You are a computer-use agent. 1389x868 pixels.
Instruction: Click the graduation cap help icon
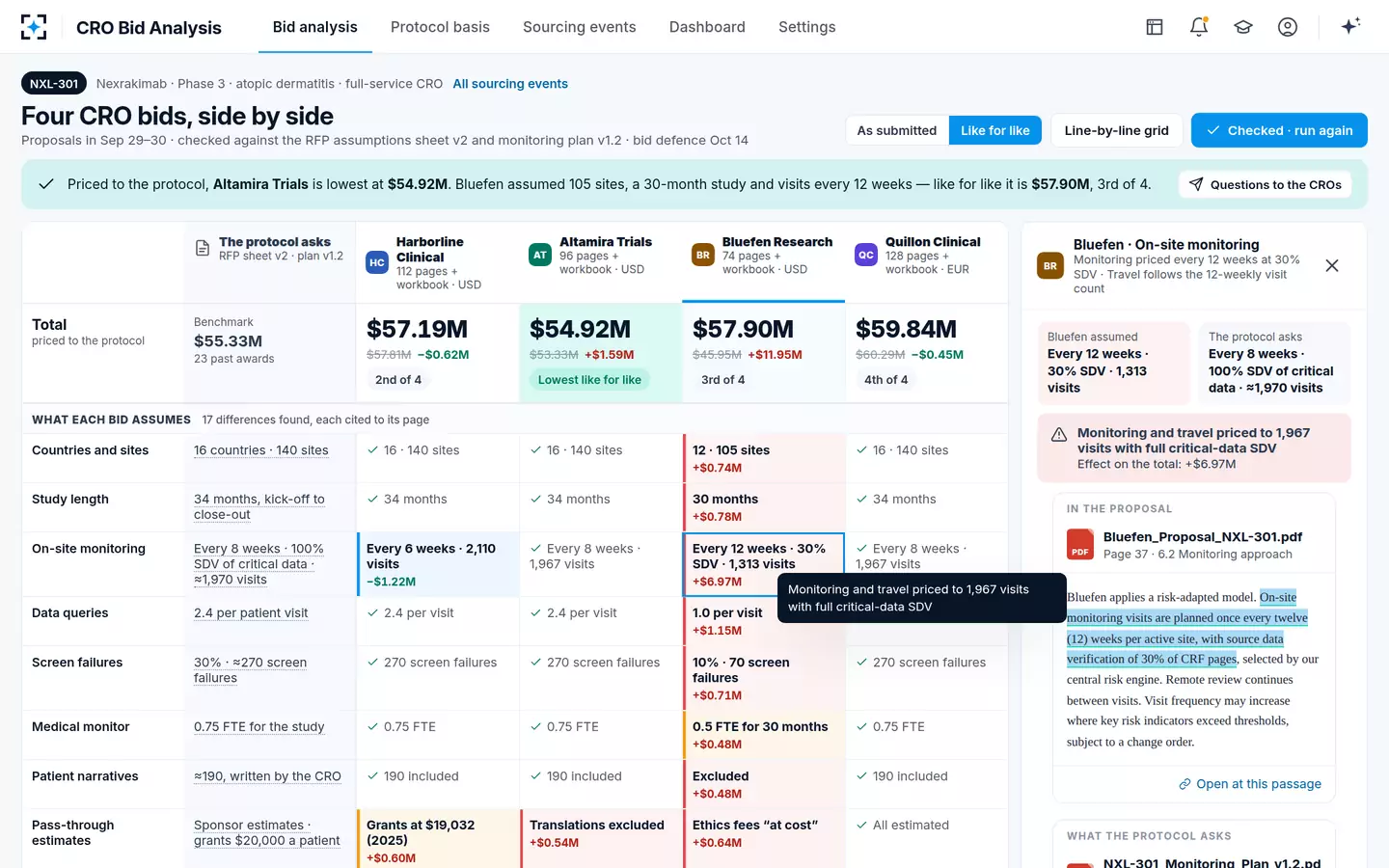click(1243, 27)
